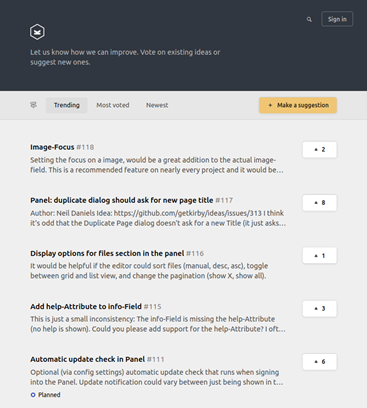Open Add help-Attribute to info-Field idea

pyautogui.click(x=86, y=306)
